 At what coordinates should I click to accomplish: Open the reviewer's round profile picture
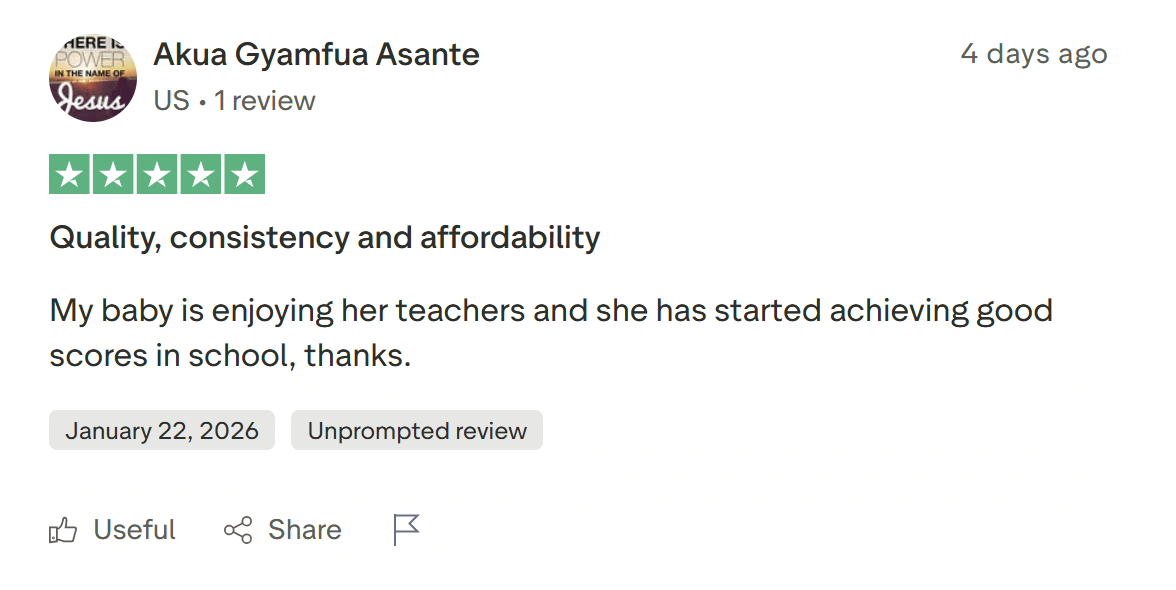pyautogui.click(x=93, y=77)
